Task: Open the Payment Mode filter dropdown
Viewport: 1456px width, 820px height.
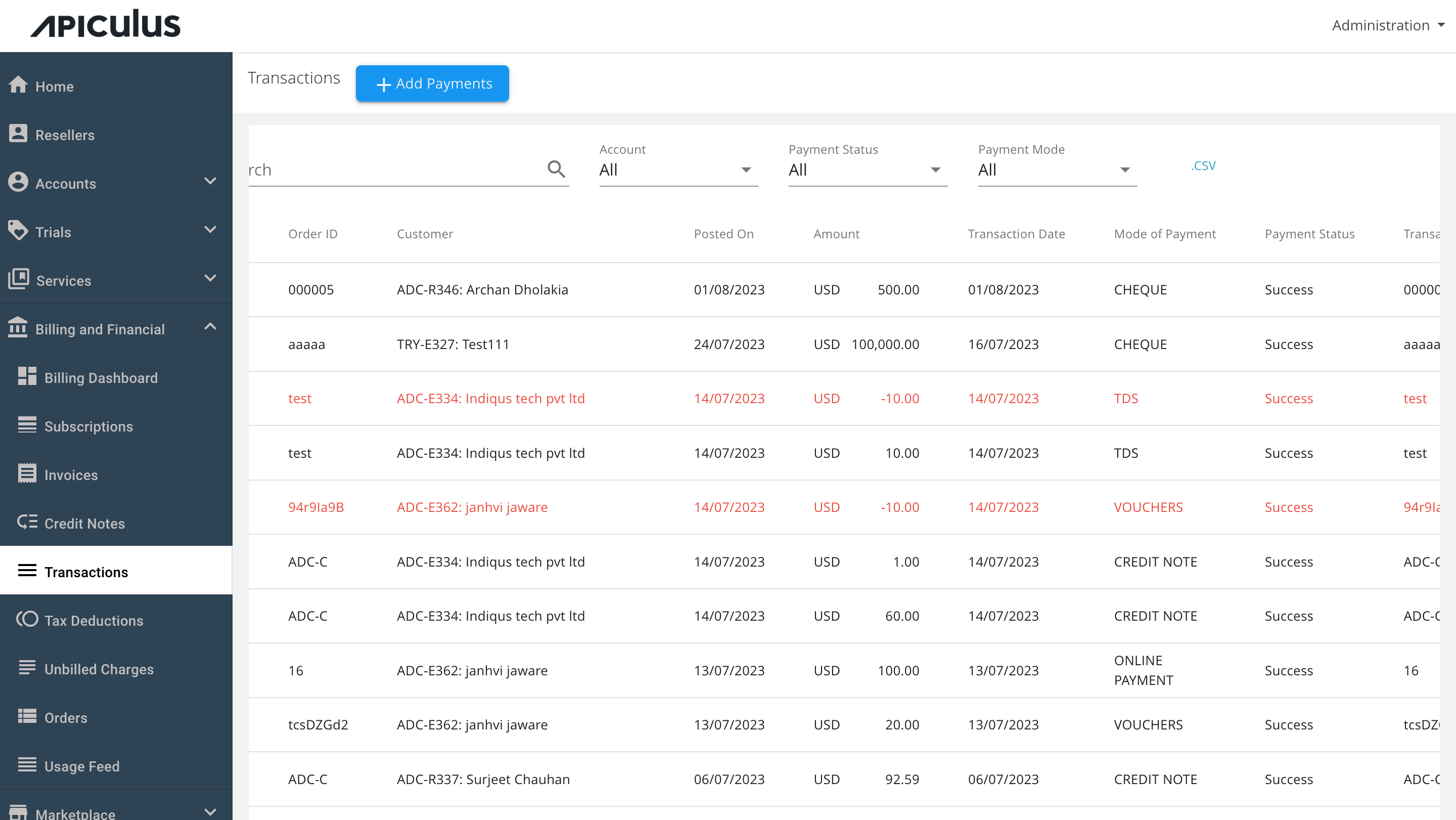Action: point(1057,169)
